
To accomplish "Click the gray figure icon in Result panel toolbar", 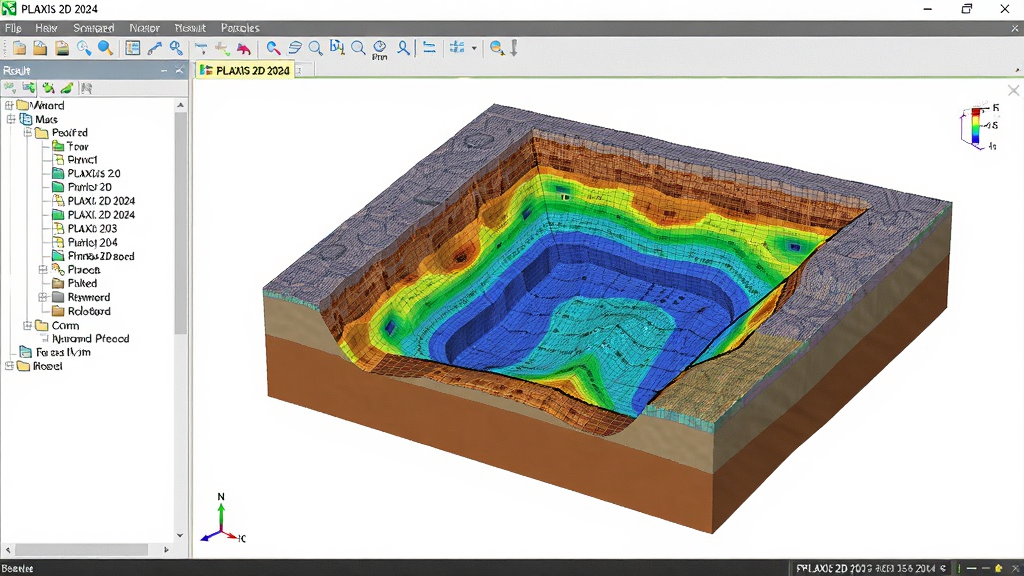I will 86,88.
